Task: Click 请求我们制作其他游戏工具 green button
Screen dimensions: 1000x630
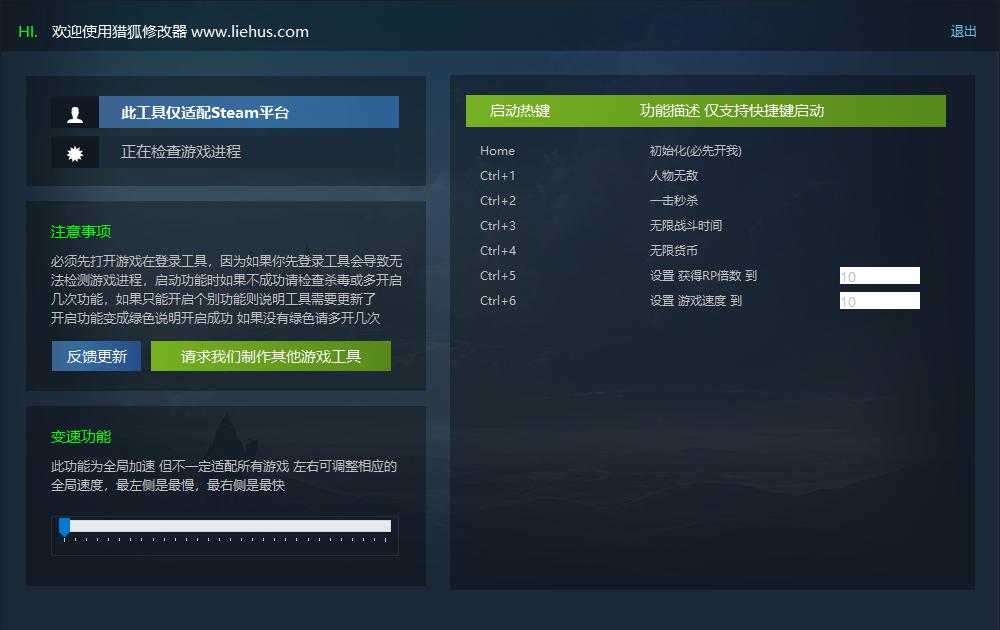Action: click(271, 356)
